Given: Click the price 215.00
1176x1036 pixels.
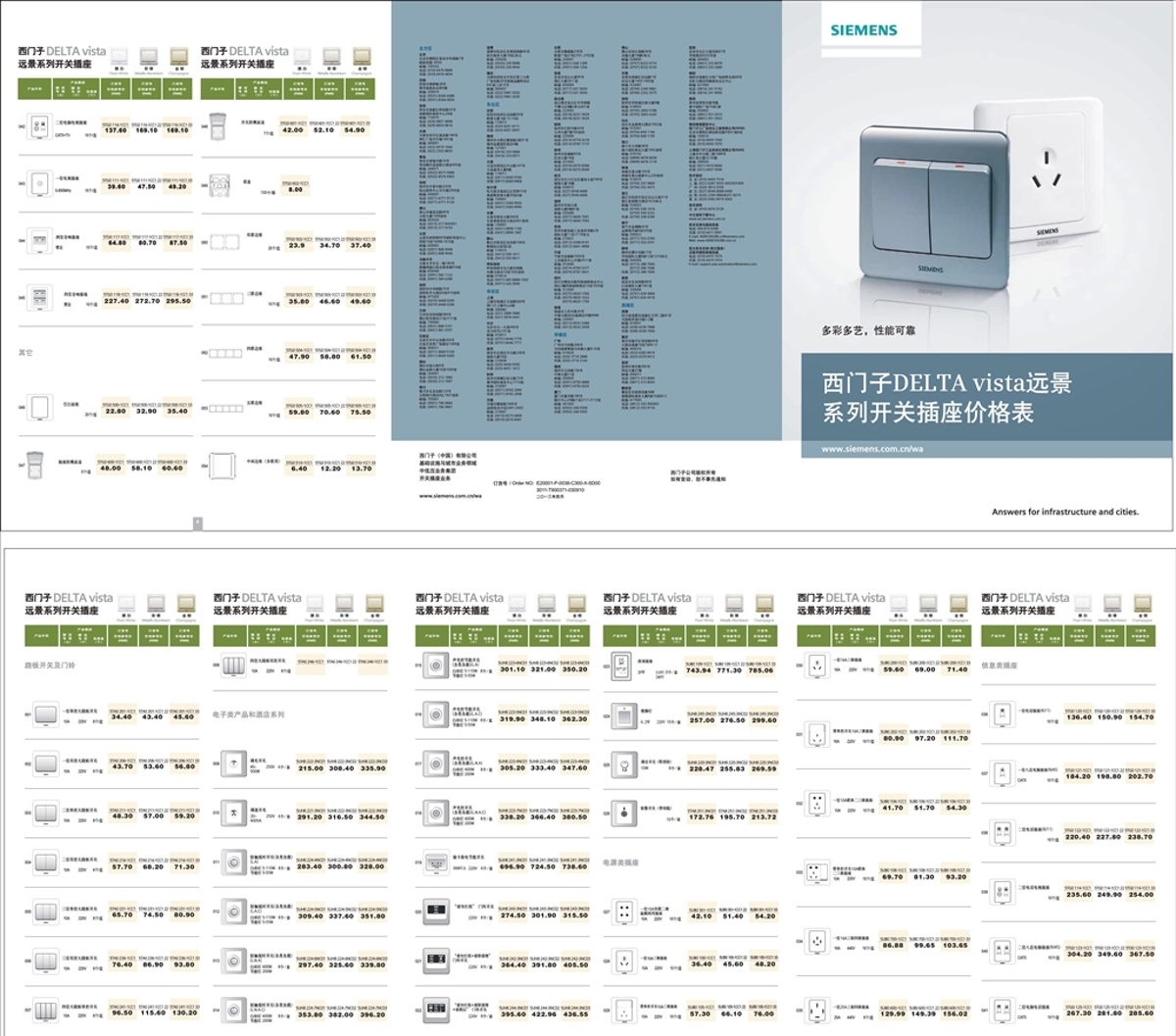Looking at the screenshot, I should [x=310, y=768].
